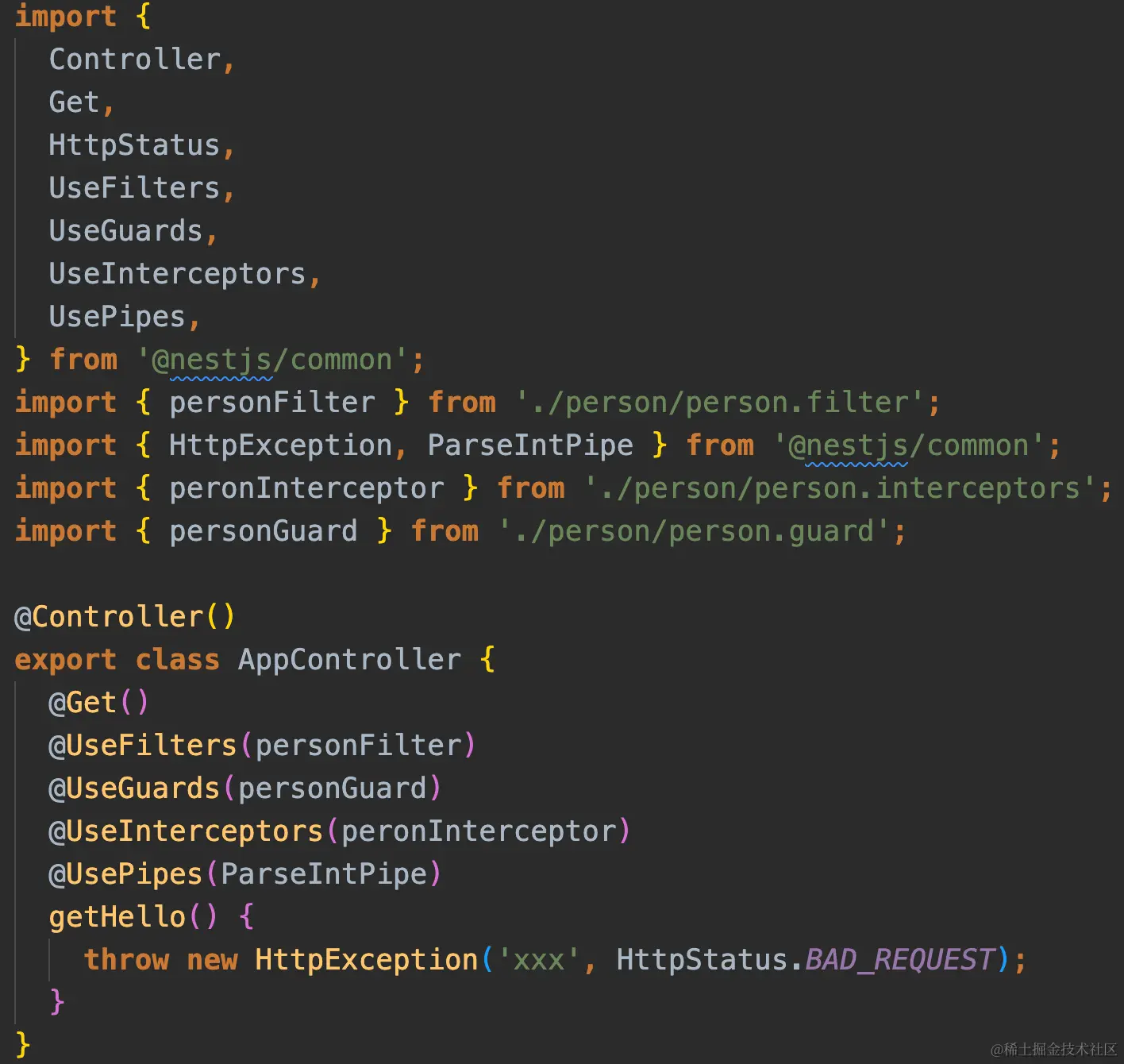Click the '@UseInterceptors' decorator name

coord(186,831)
